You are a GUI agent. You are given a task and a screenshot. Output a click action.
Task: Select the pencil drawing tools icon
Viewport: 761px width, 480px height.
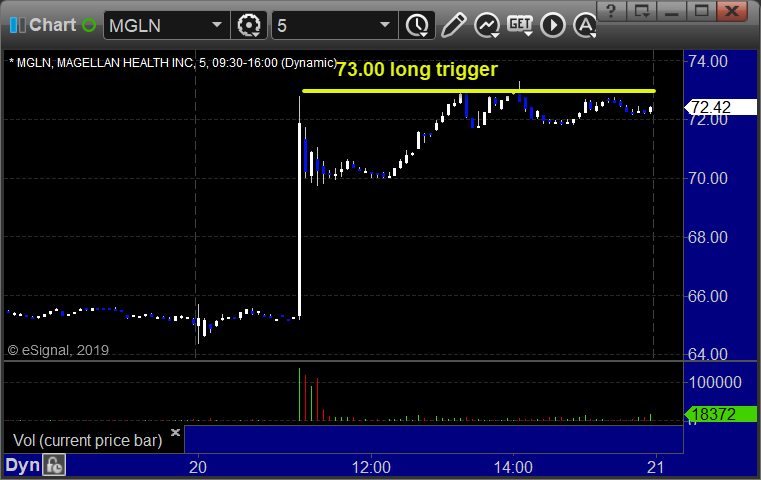[x=453, y=25]
